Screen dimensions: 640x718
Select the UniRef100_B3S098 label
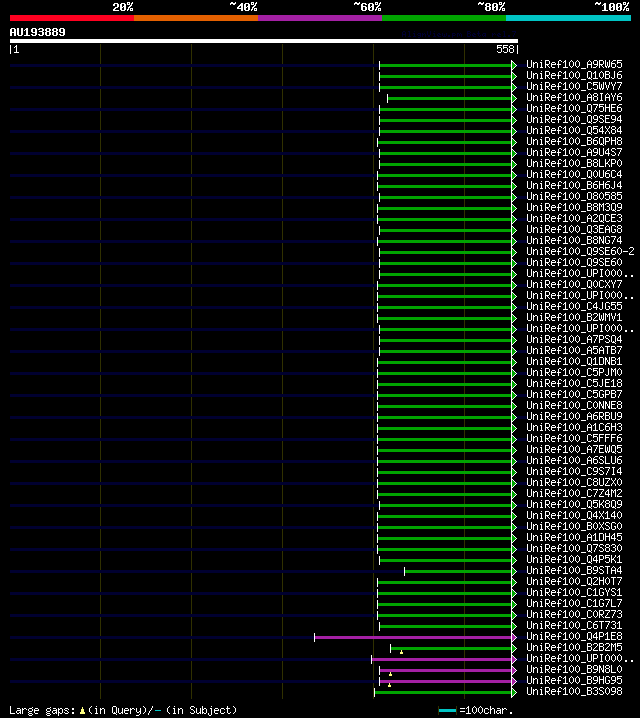coord(574,691)
